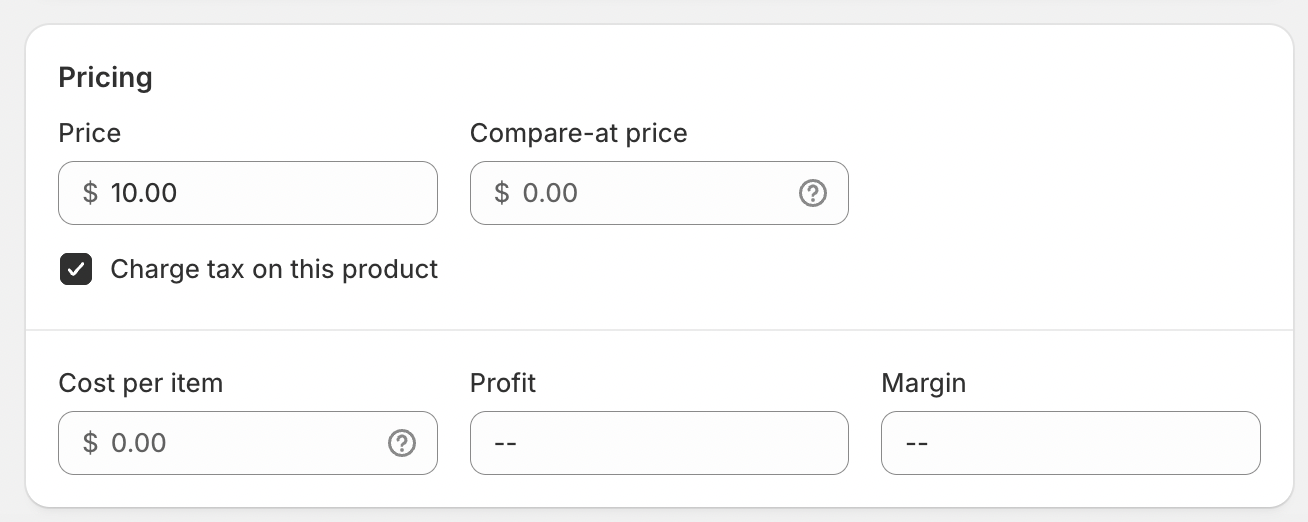Select the 10.00 value in Price

pos(144,193)
